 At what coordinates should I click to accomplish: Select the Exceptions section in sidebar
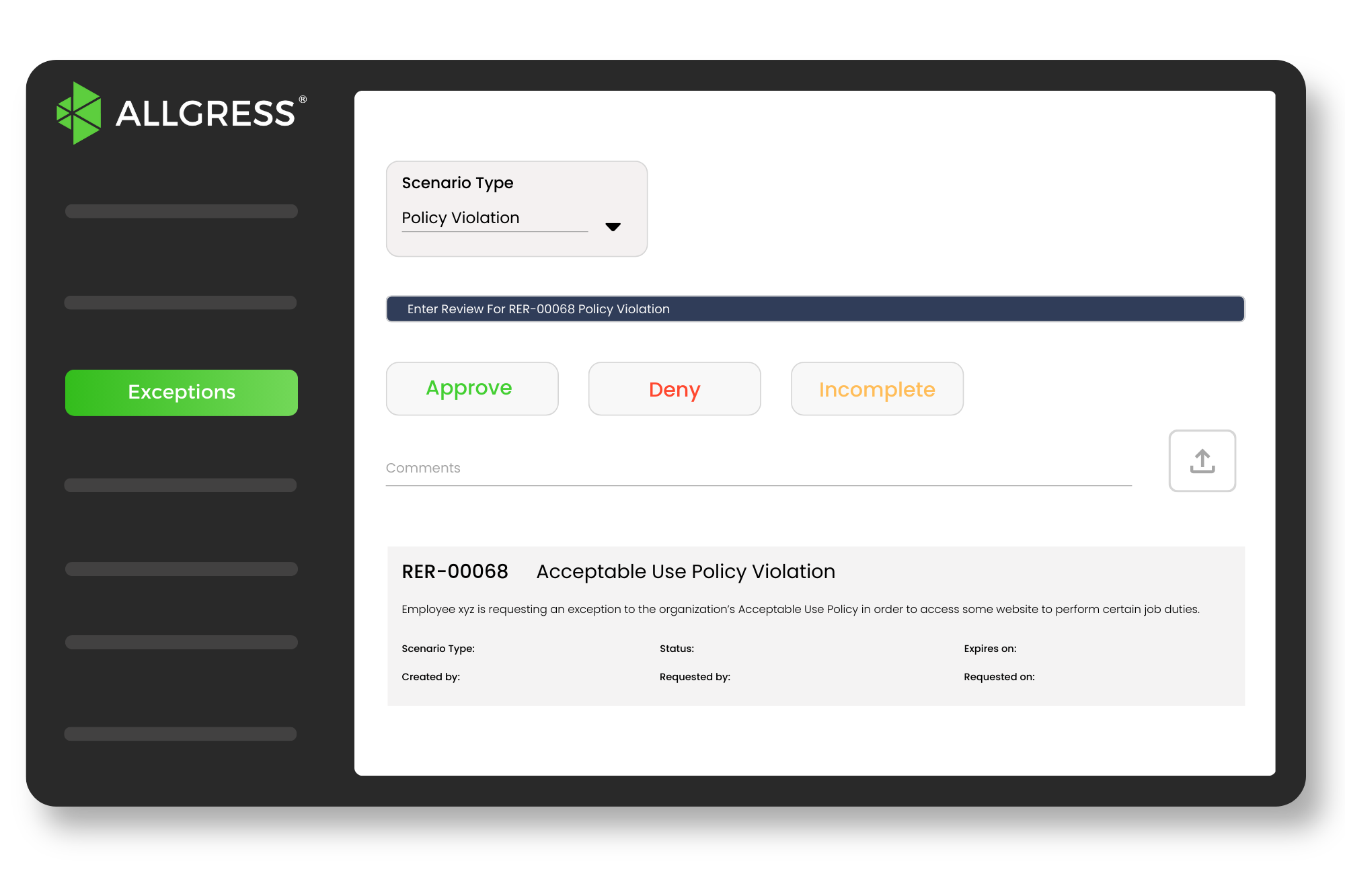[x=181, y=392]
